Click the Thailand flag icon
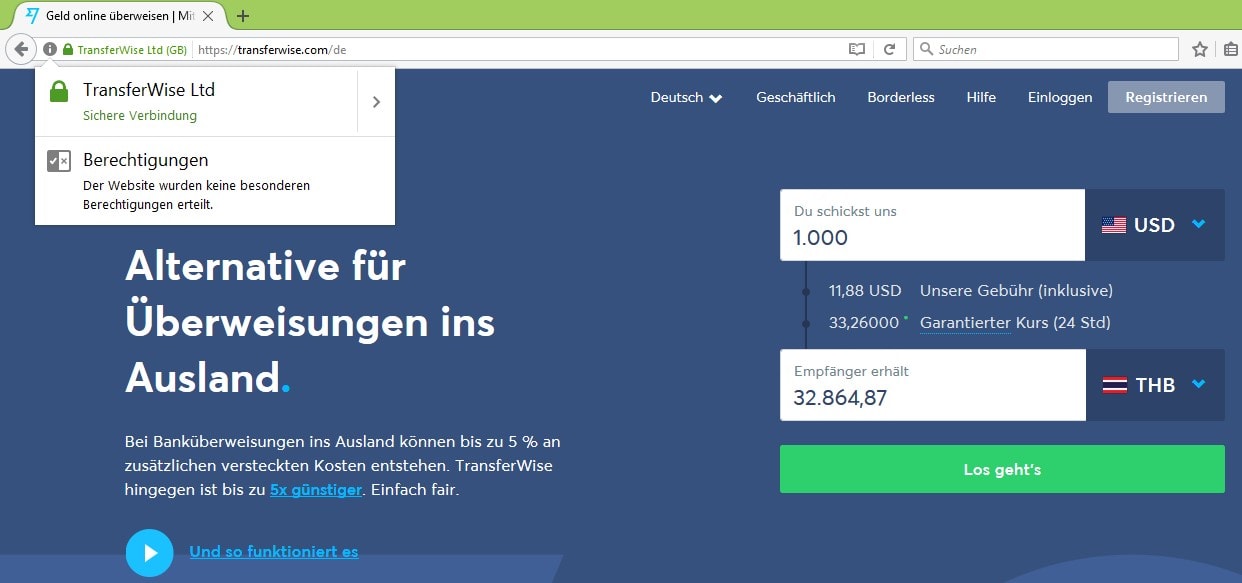Screen dimensions: 1242x583 click(x=1114, y=385)
